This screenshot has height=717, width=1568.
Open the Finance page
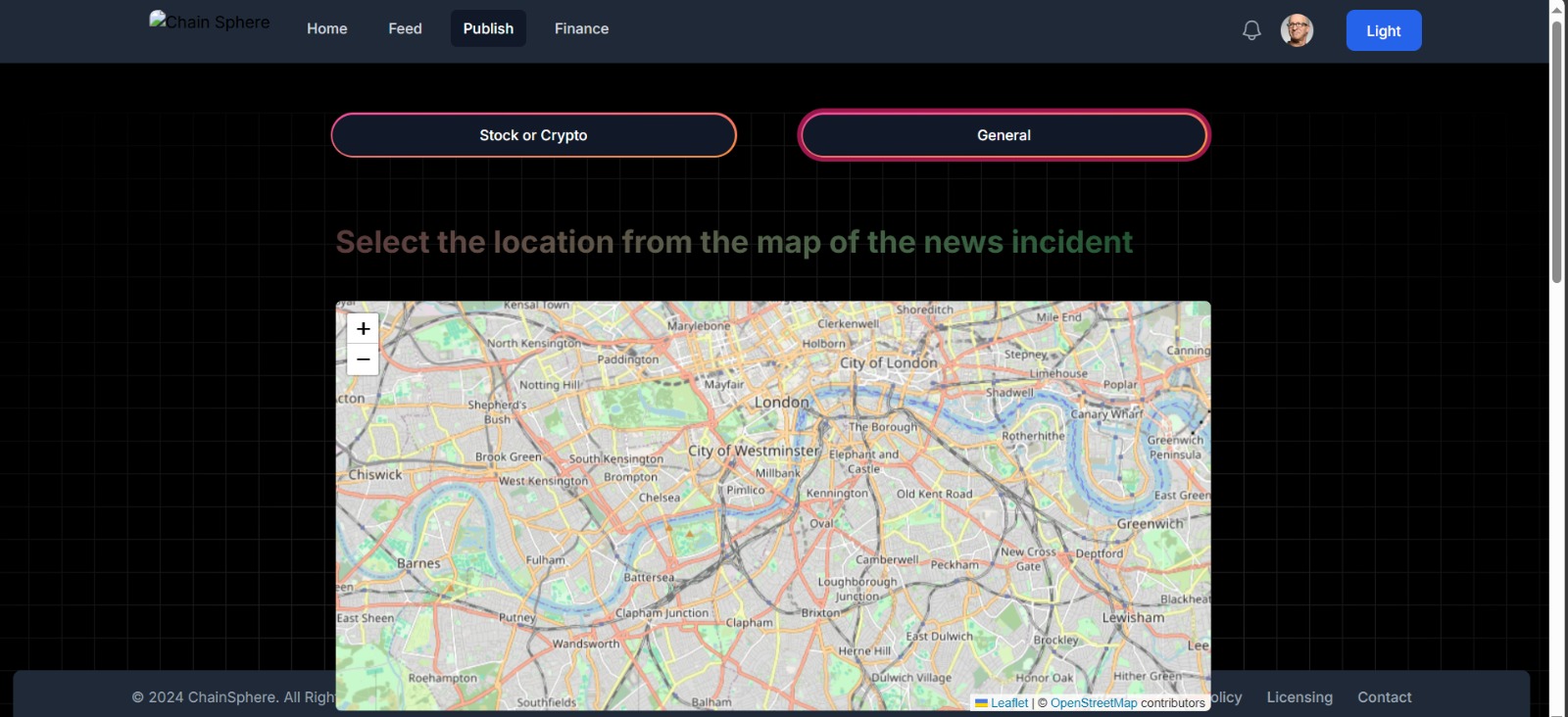(581, 28)
